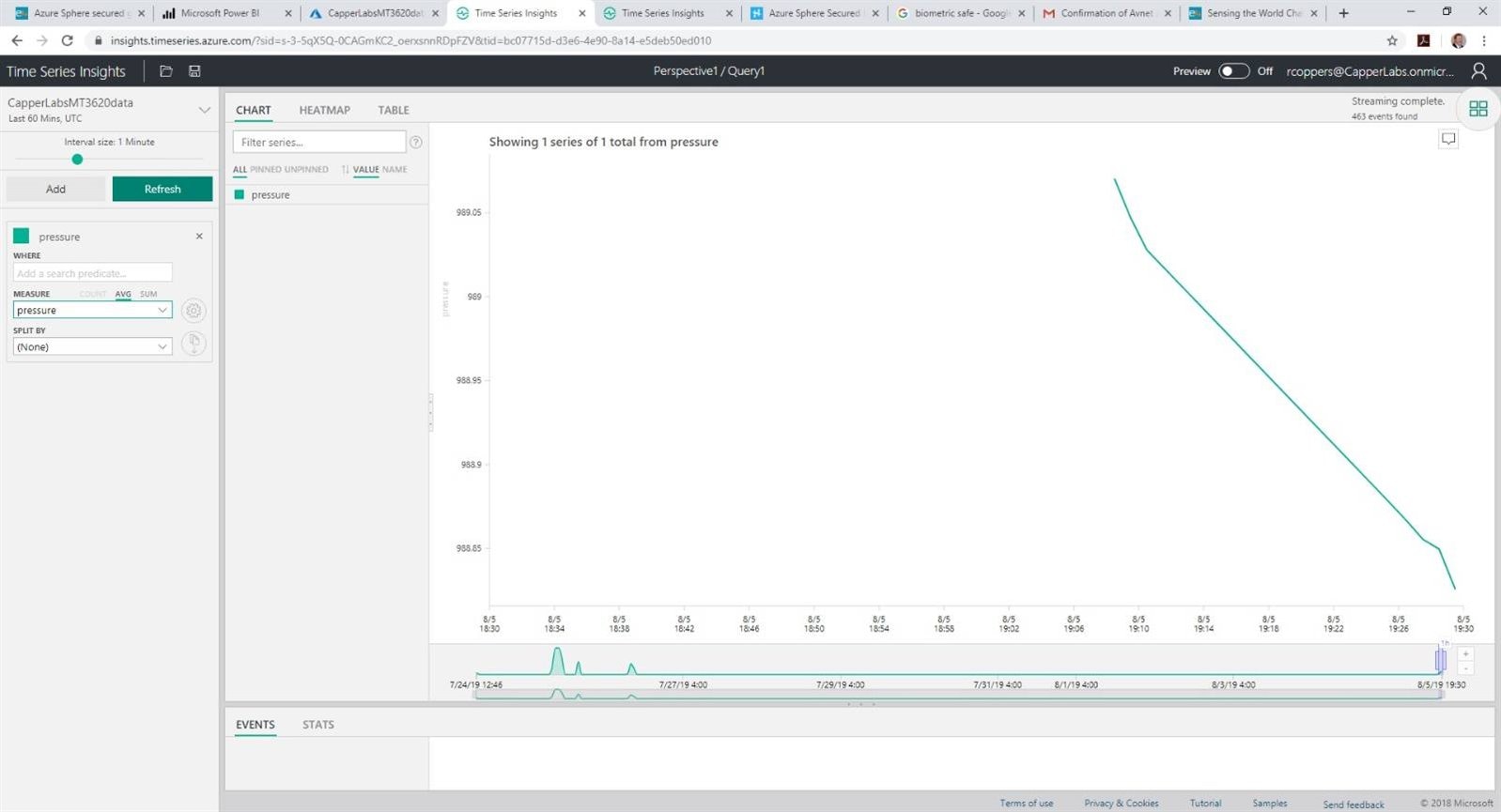
Task: Open the filter series help icon
Action: (x=416, y=143)
